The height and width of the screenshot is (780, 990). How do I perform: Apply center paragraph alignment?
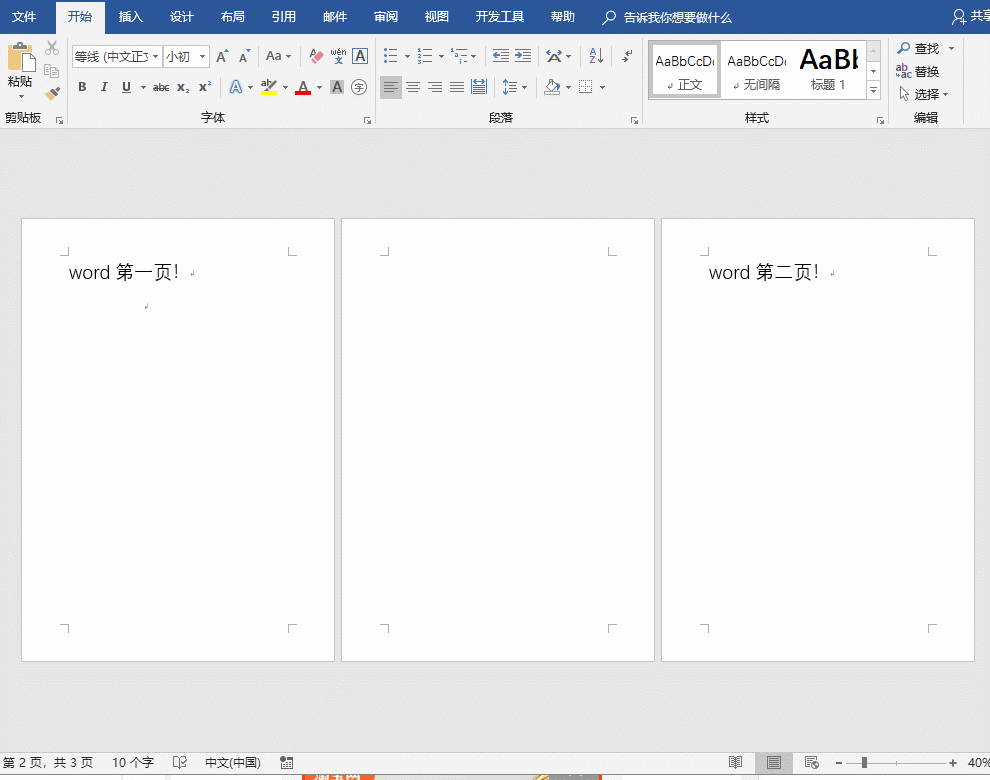413,87
